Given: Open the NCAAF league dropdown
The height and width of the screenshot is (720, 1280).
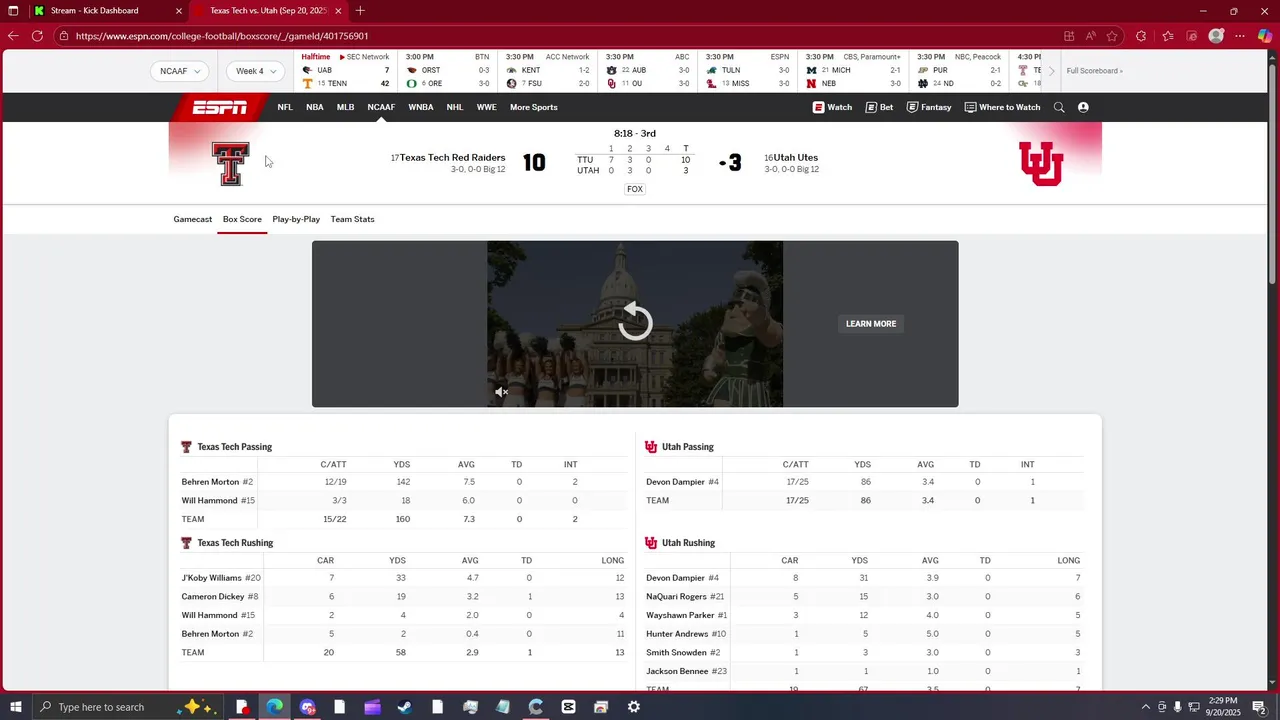Looking at the screenshot, I should click(180, 71).
